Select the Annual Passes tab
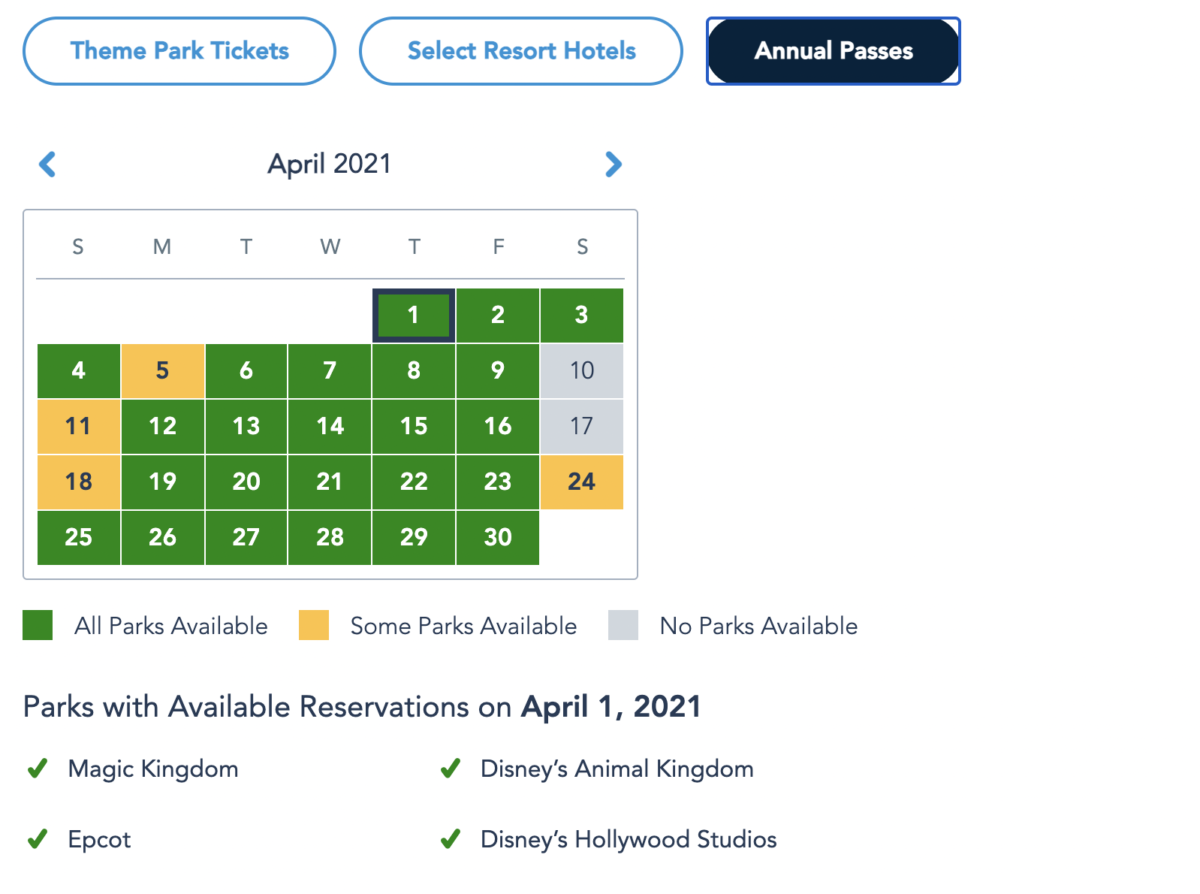 coord(833,51)
